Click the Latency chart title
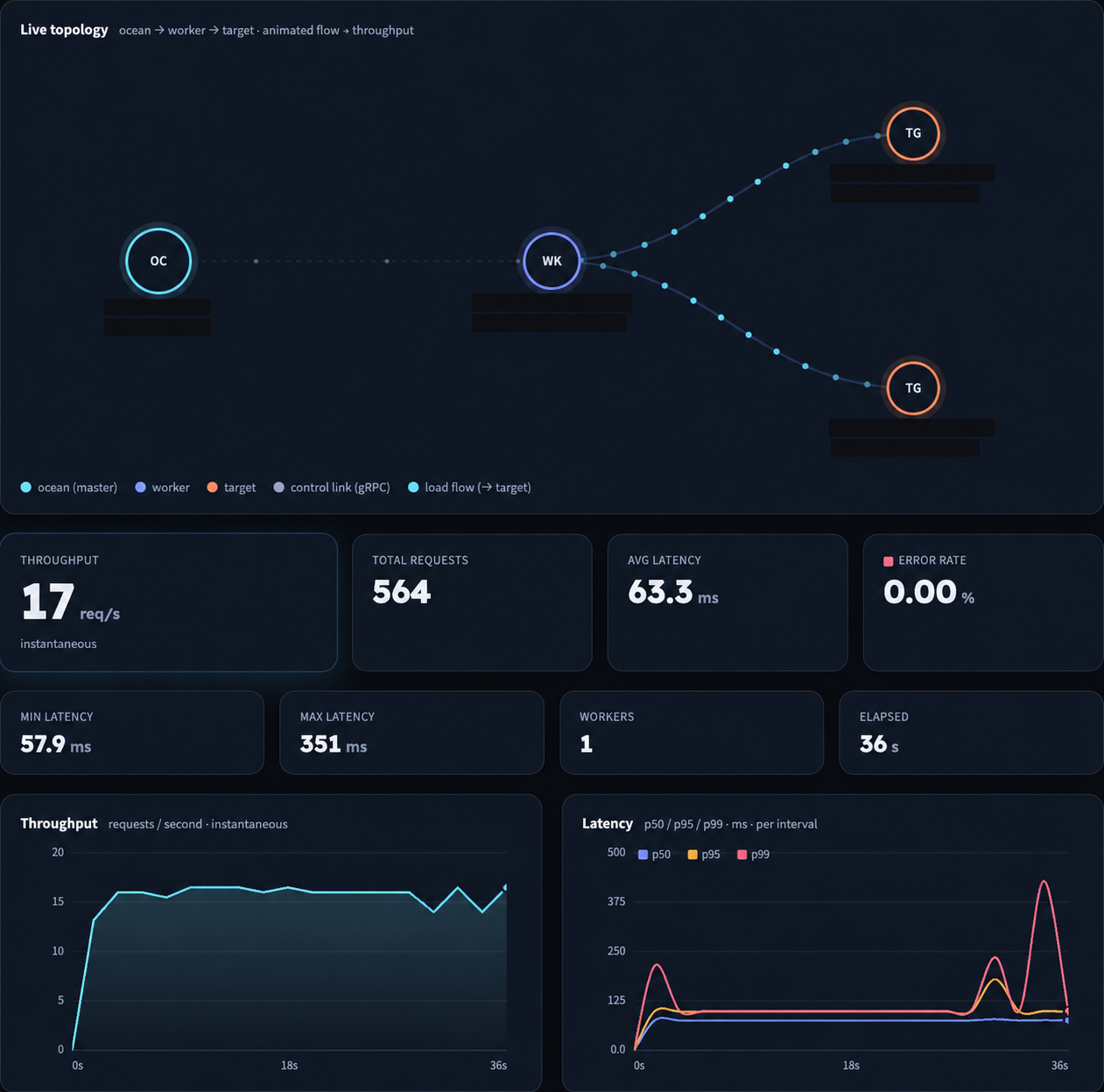Viewport: 1104px width, 1092px height. click(x=608, y=823)
